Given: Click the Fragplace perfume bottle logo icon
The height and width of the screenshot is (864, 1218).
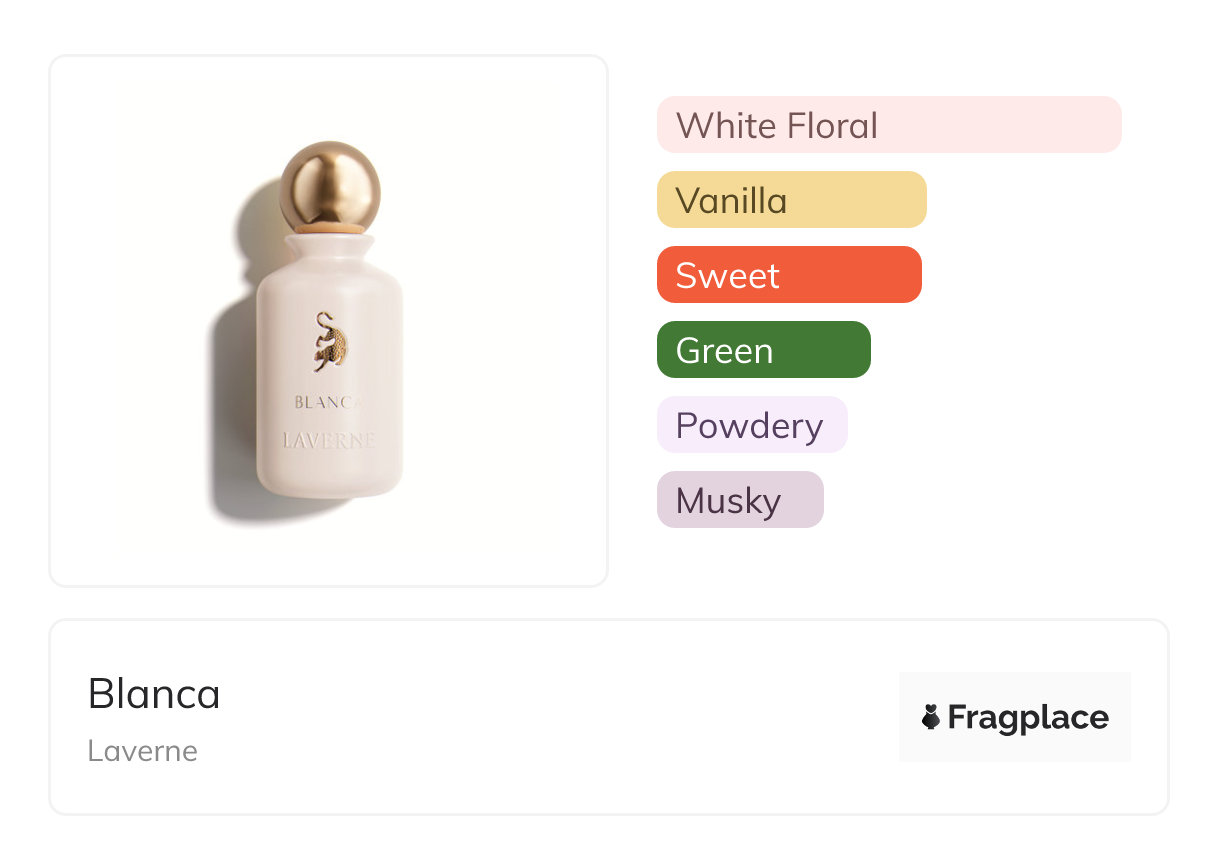Looking at the screenshot, I should [x=931, y=717].
